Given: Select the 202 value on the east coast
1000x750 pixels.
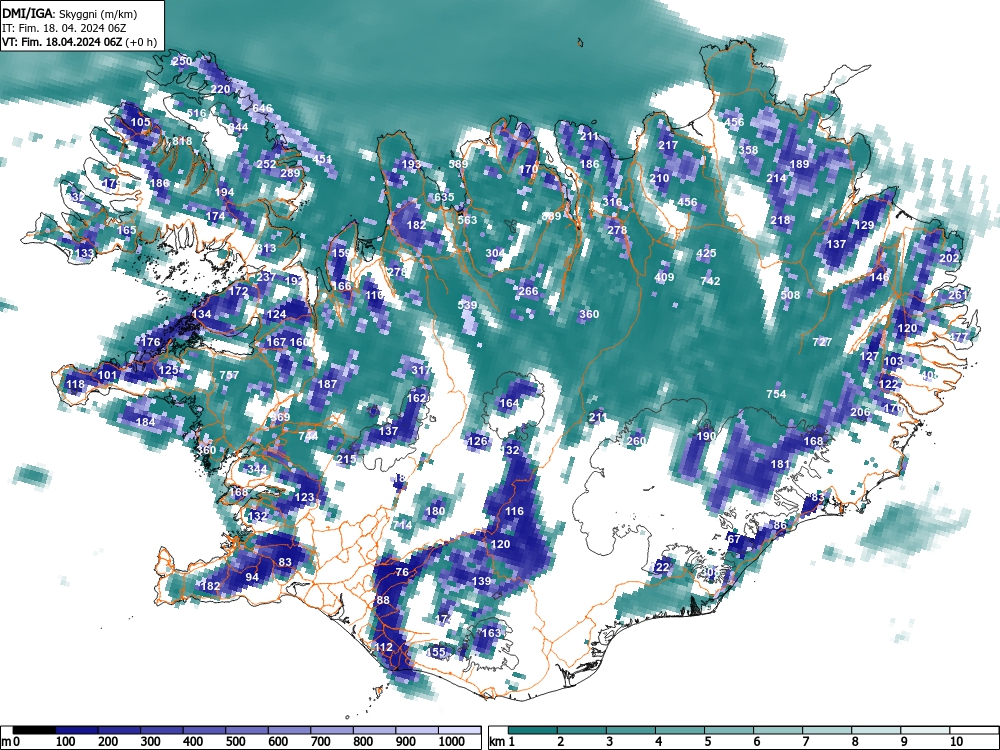Looking at the screenshot, I should pyautogui.click(x=949, y=258).
